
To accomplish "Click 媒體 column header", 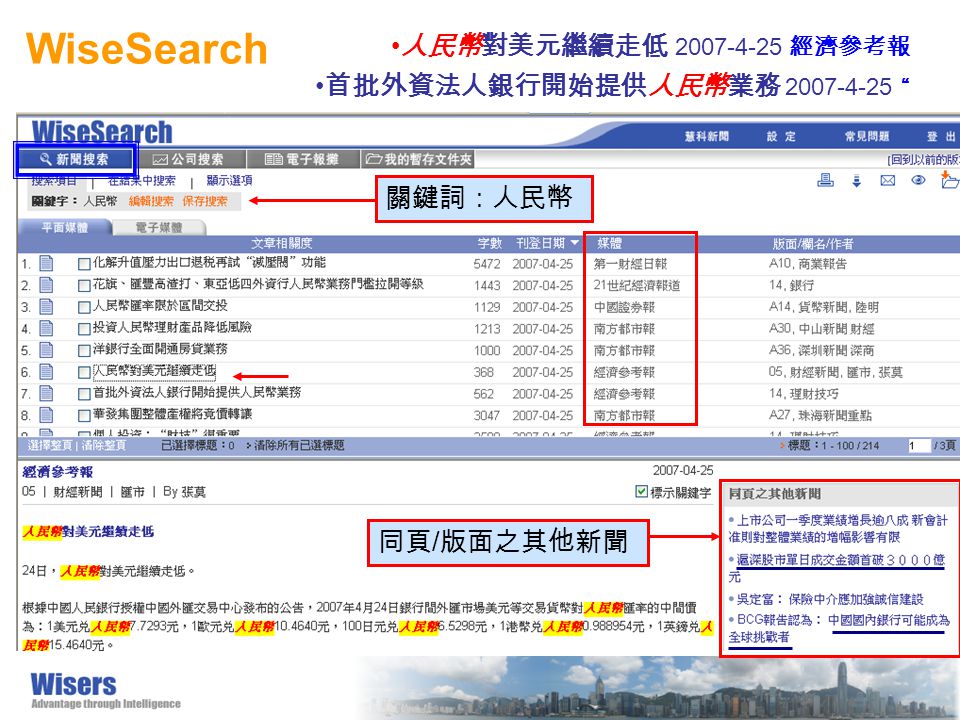I will click(x=610, y=243).
